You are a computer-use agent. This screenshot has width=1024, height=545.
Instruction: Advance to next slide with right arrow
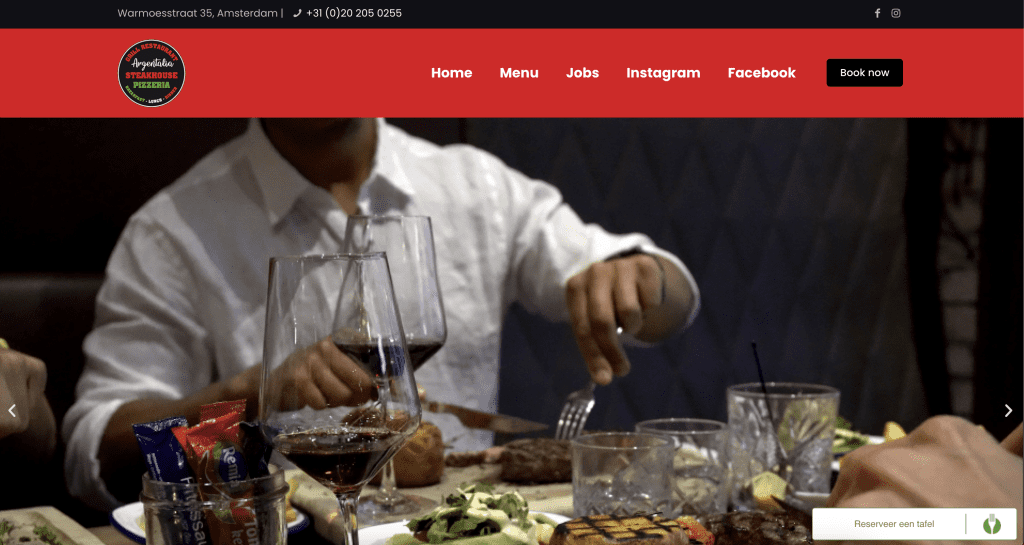(x=1008, y=411)
